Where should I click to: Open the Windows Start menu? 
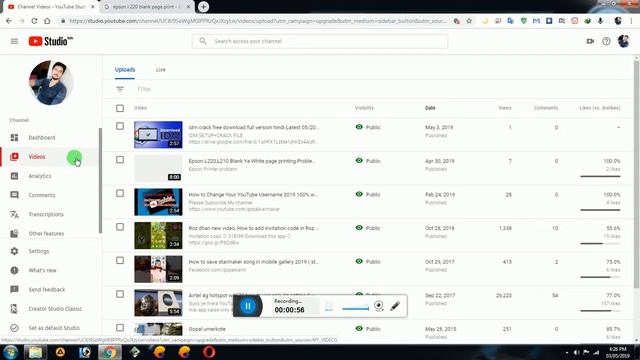(x=11, y=352)
